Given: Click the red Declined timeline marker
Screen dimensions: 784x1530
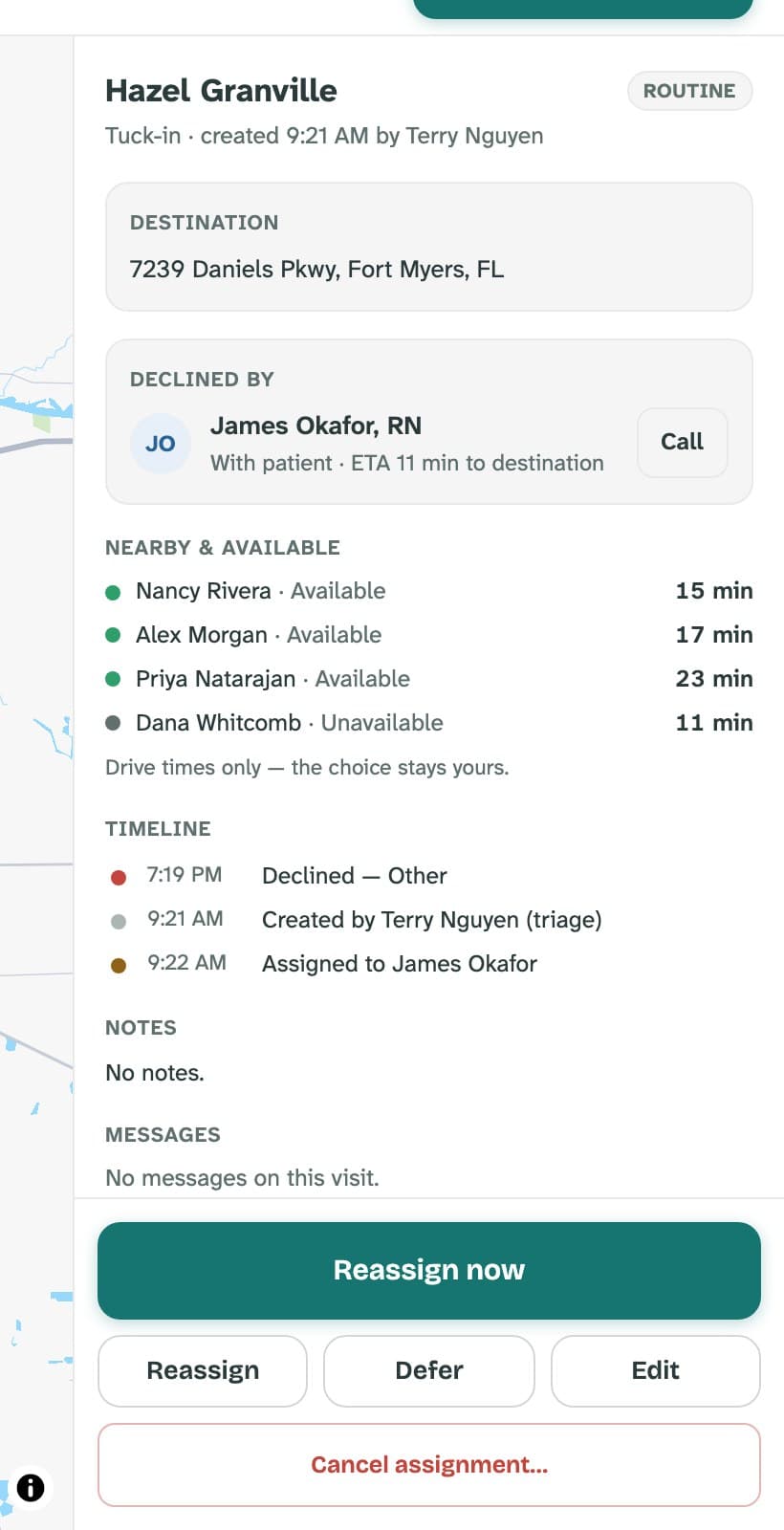Looking at the screenshot, I should [119, 877].
